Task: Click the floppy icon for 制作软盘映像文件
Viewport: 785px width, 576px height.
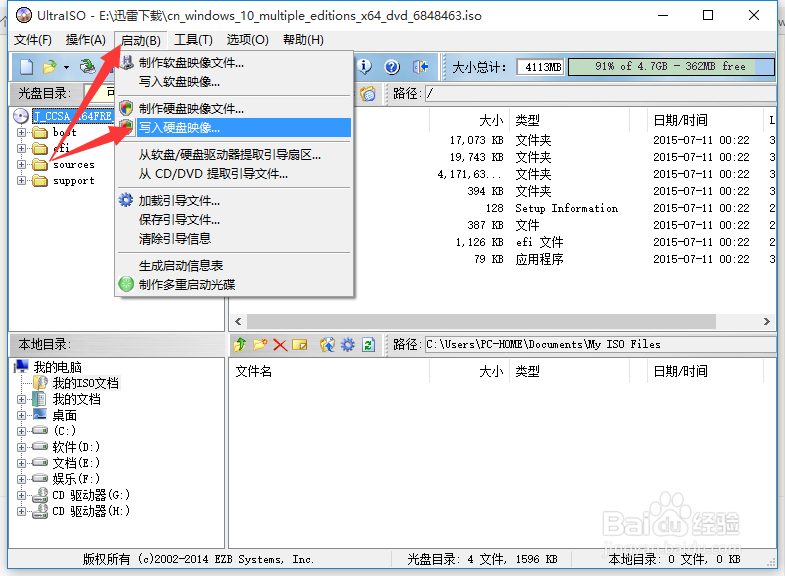Action: tap(126, 63)
